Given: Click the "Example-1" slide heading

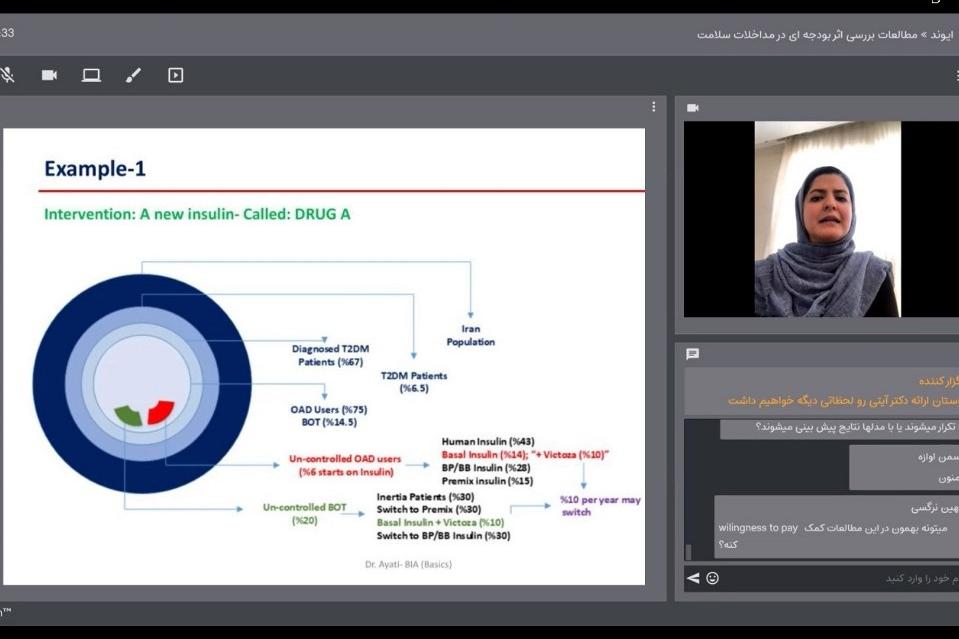Looking at the screenshot, I should (95, 169).
